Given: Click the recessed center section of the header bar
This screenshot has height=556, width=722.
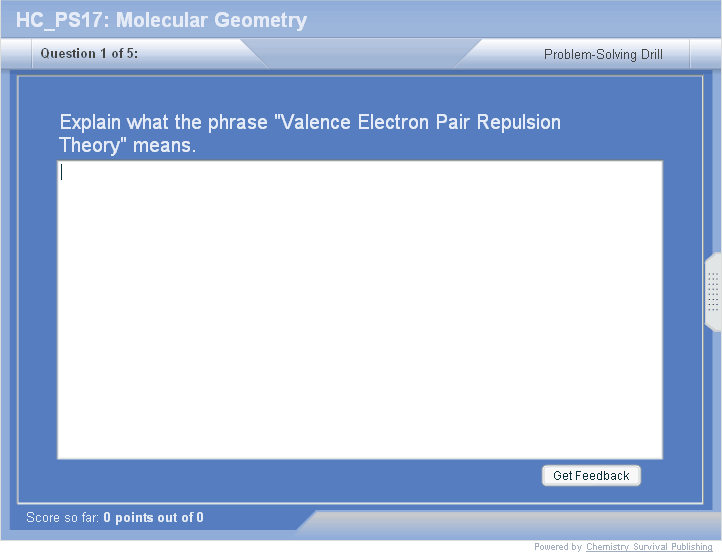Looking at the screenshot, I should pos(360,52).
